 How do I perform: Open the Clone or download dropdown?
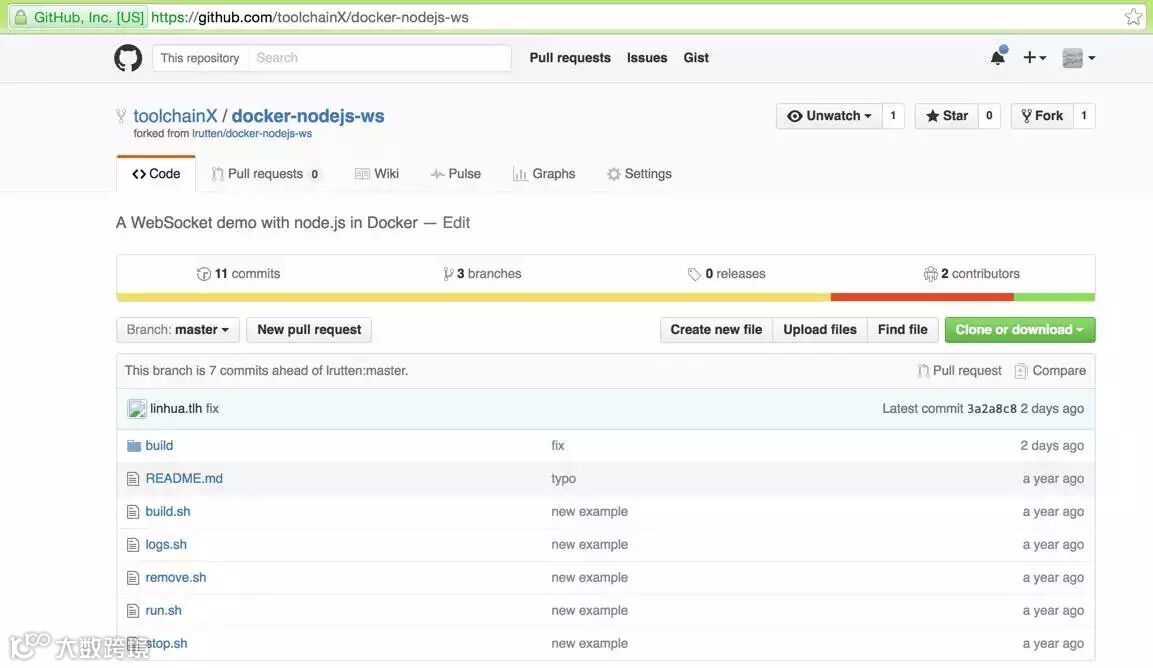[x=1020, y=330]
